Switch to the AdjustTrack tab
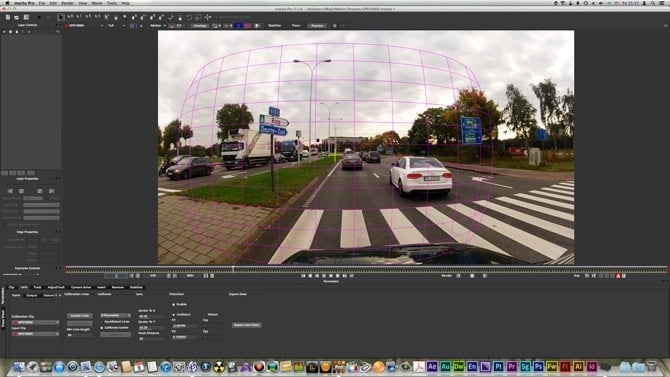 pos(56,287)
